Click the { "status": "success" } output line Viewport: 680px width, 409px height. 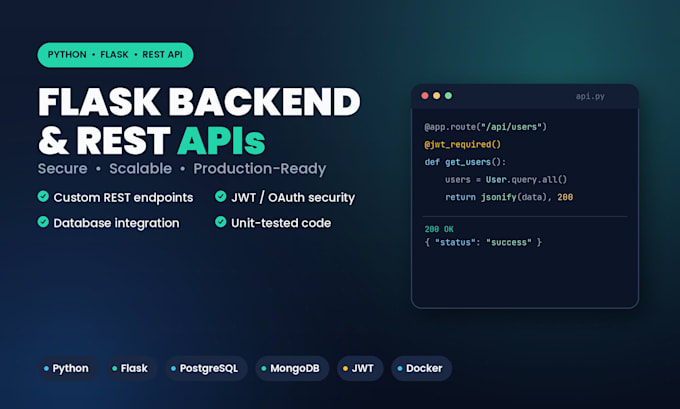pos(483,242)
